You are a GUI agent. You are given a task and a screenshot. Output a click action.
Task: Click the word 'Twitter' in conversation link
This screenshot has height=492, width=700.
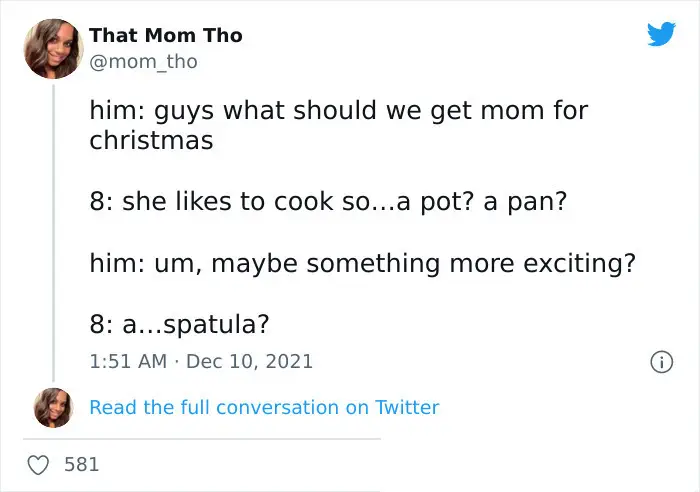click(x=407, y=407)
